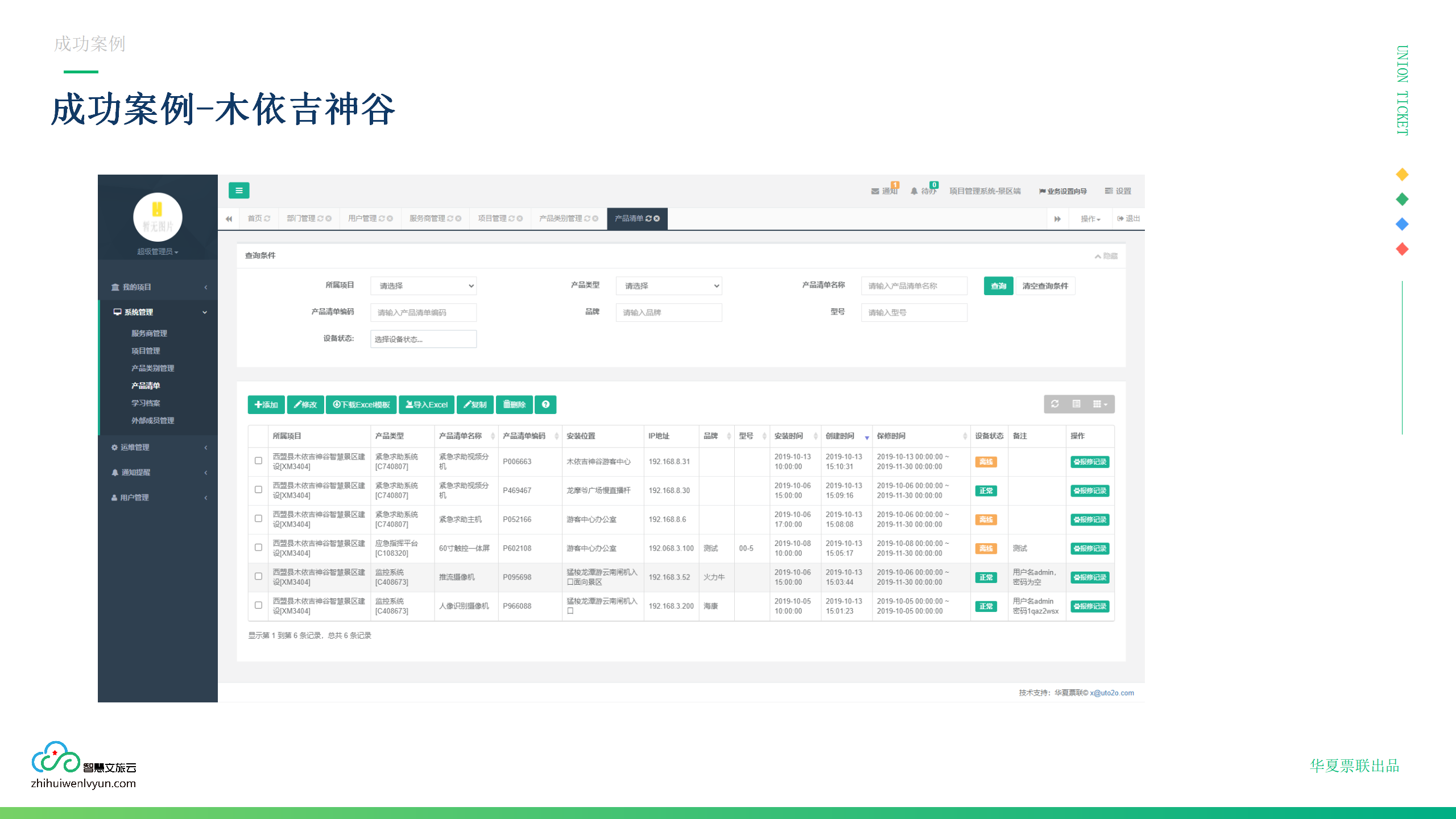Open the 设备状态 selector
Image resolution: width=1456 pixels, height=819 pixels.
point(424,339)
